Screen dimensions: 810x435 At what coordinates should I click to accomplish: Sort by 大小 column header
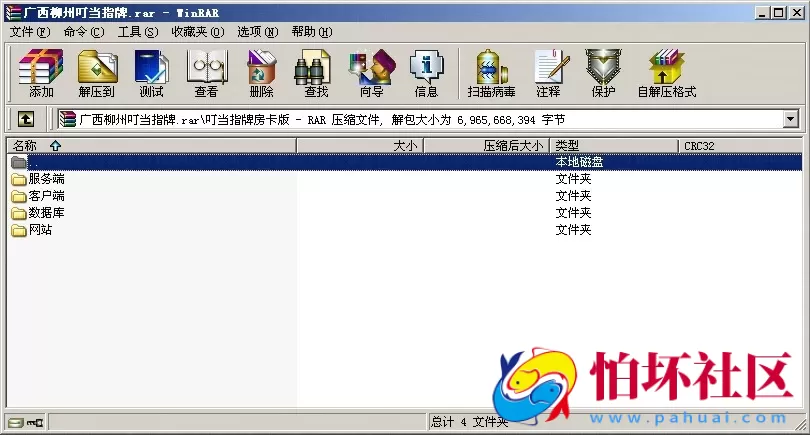point(360,146)
